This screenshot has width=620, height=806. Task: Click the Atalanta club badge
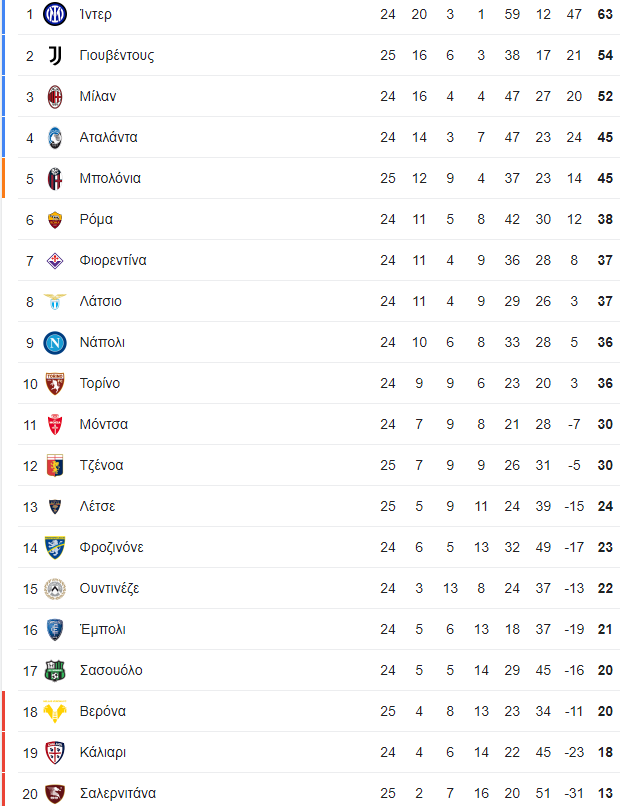point(54,137)
